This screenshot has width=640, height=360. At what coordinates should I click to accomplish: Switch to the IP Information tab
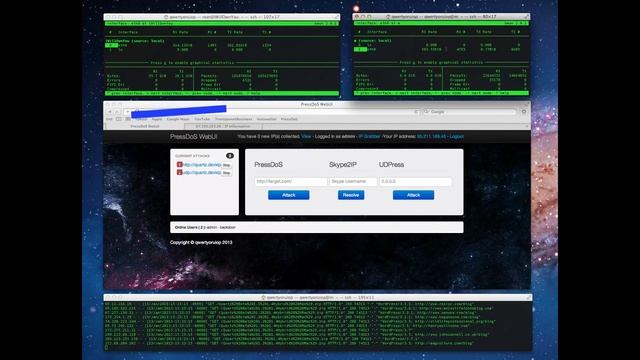[x=222, y=126]
